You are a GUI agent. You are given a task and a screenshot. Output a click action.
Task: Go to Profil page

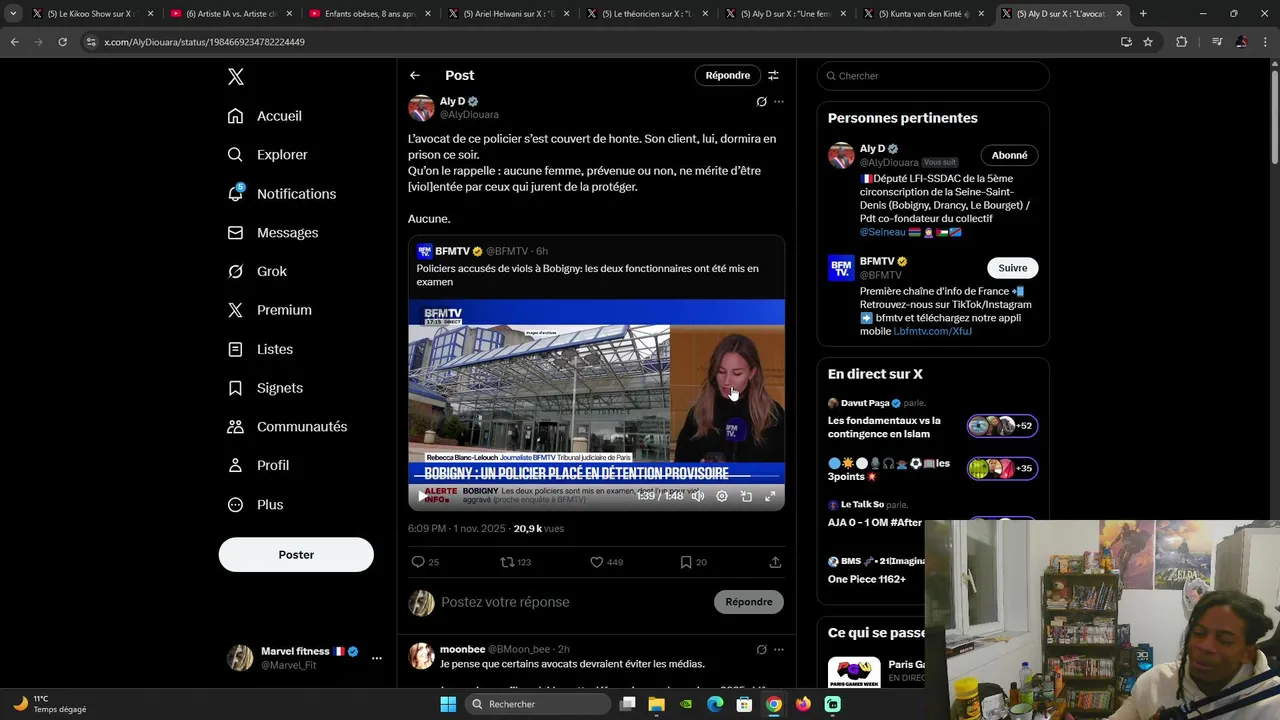[x=258, y=465]
